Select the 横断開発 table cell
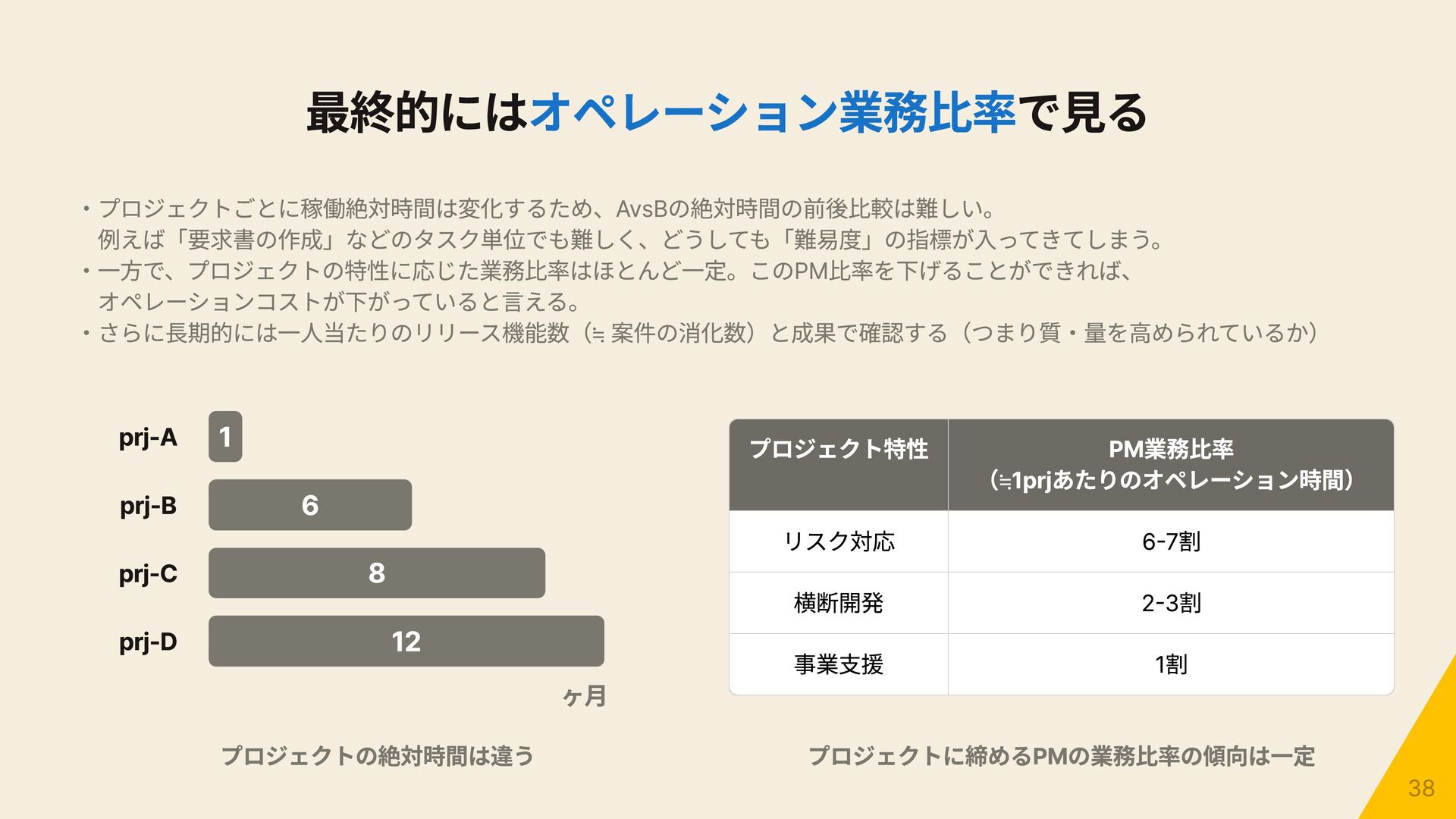Screen dimensions: 1456x819 click(839, 603)
